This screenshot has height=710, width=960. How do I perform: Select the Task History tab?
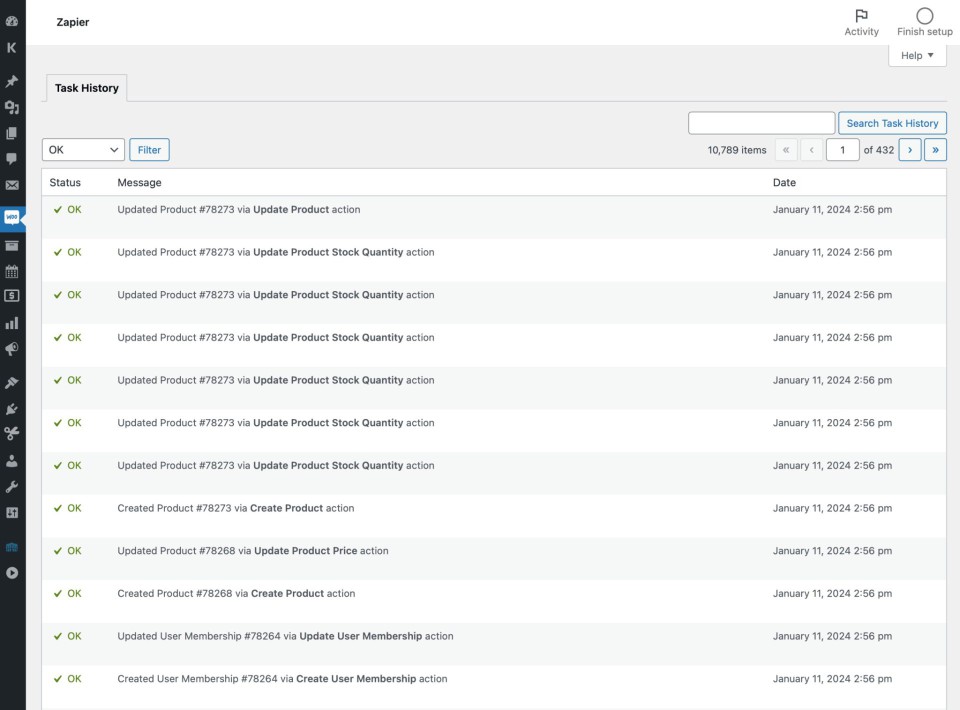87,88
